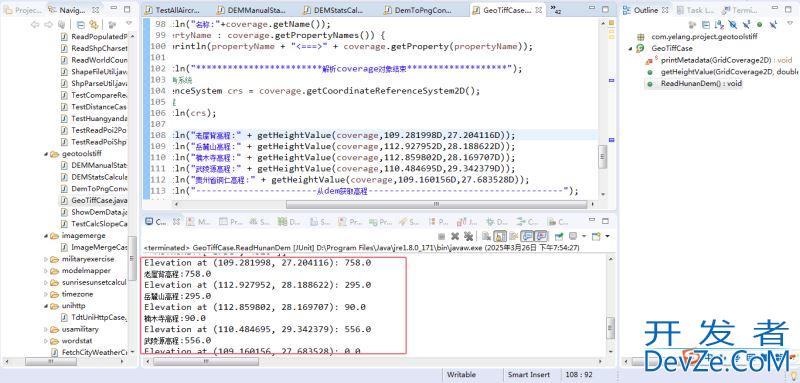The image size is (800, 383).
Task: Toggle Scroll Lock in Console toolbar
Action: click(500, 236)
